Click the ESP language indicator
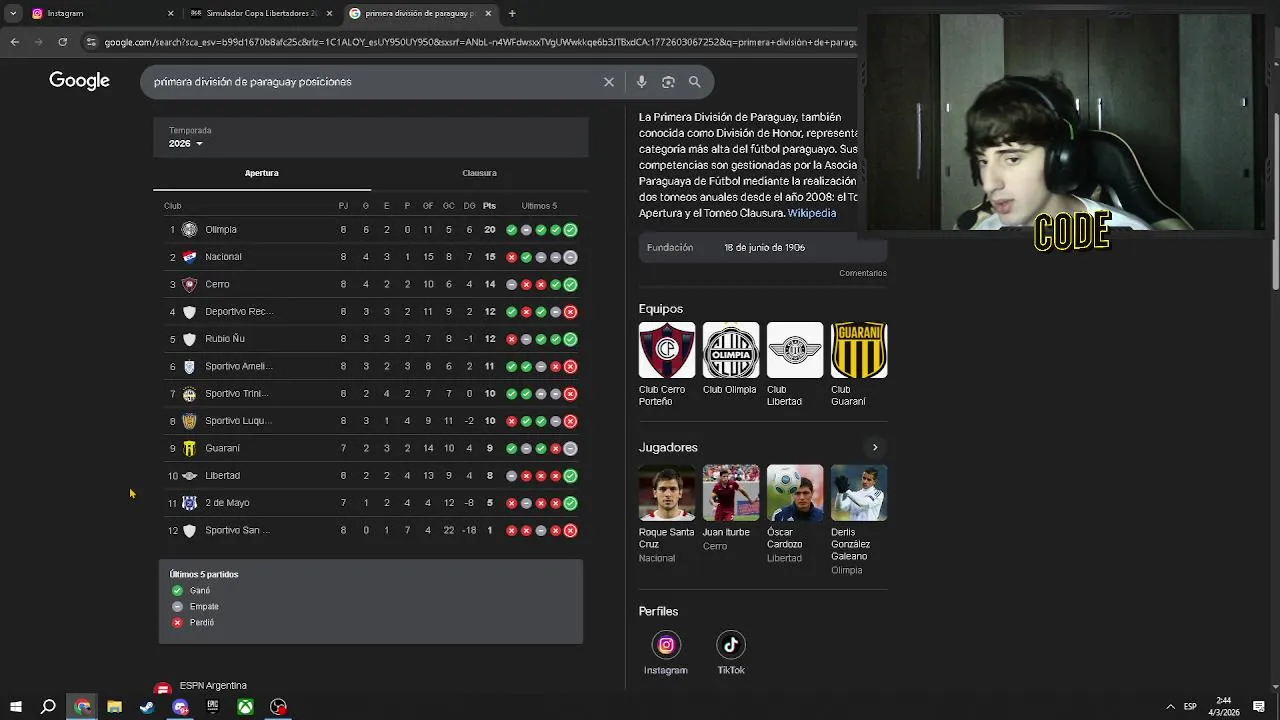 coord(1190,707)
